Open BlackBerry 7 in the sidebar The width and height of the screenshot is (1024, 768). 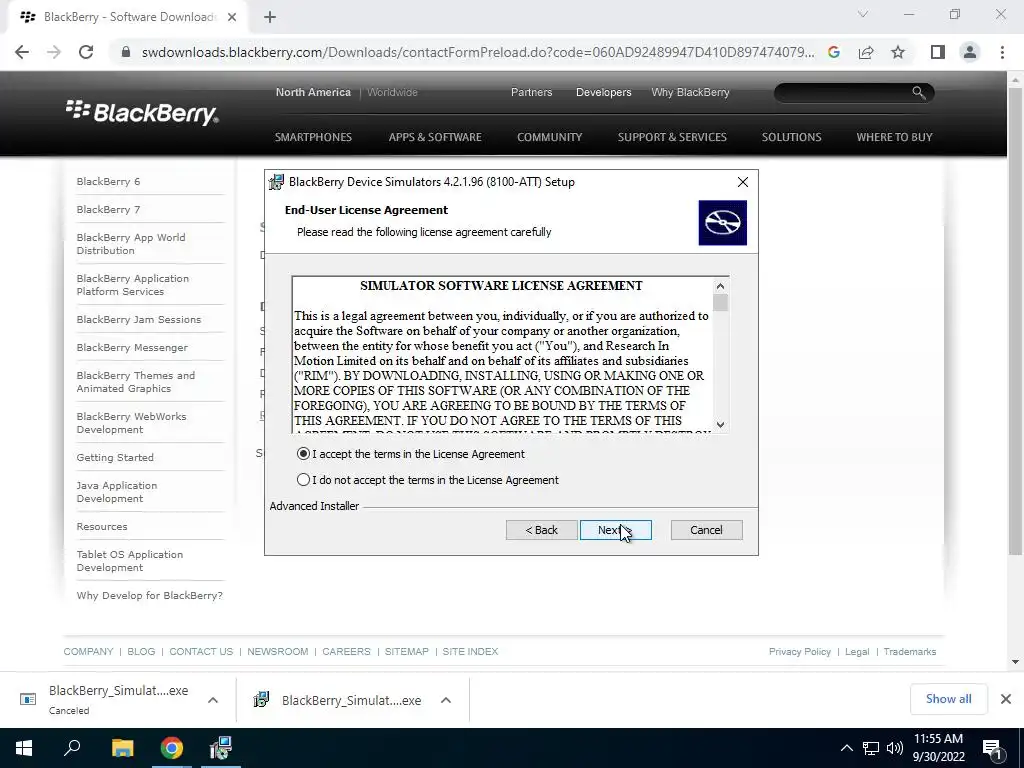108,210
